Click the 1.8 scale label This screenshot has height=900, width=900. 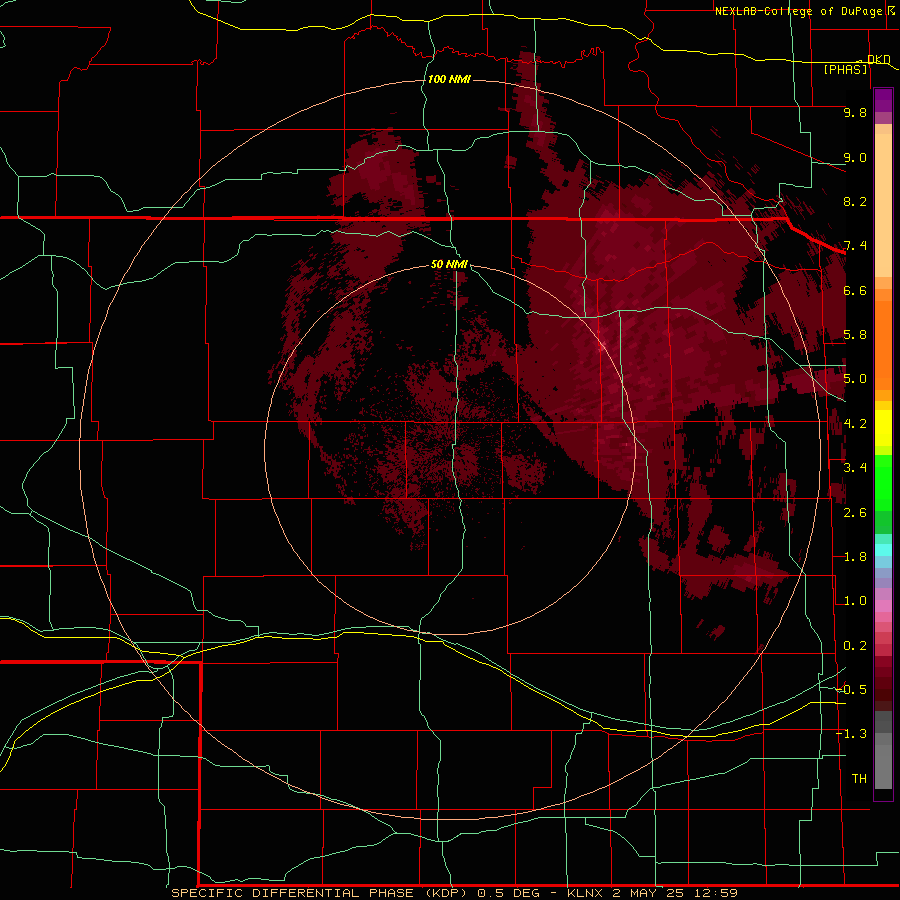pos(855,557)
